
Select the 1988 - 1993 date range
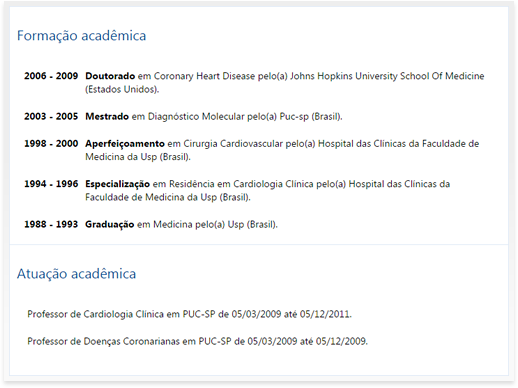click(x=51, y=224)
